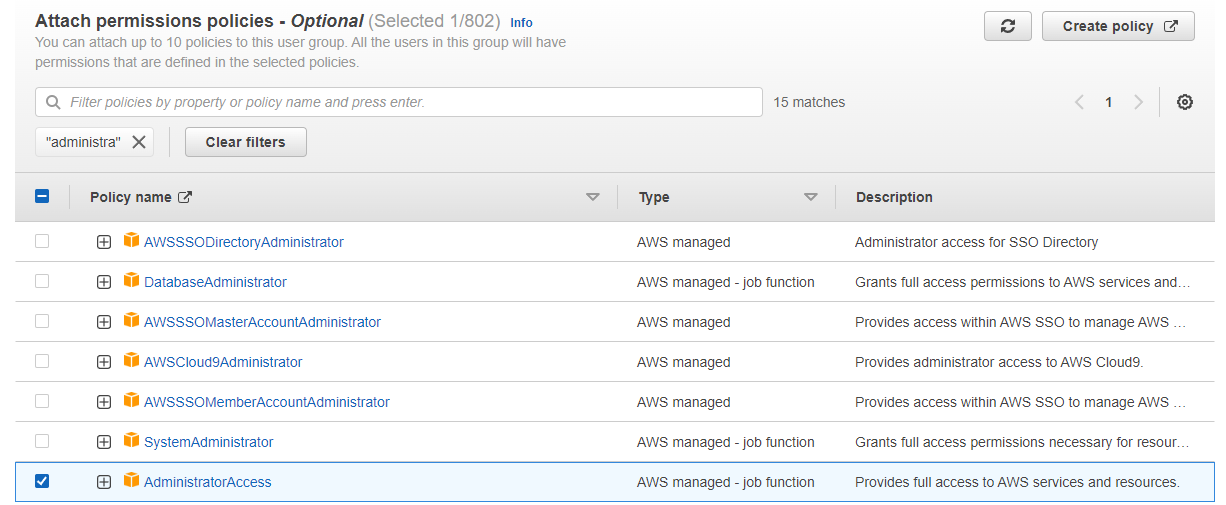Image resolution: width=1226 pixels, height=505 pixels.
Task: Sort by Policy name column arrow
Action: pos(593,197)
